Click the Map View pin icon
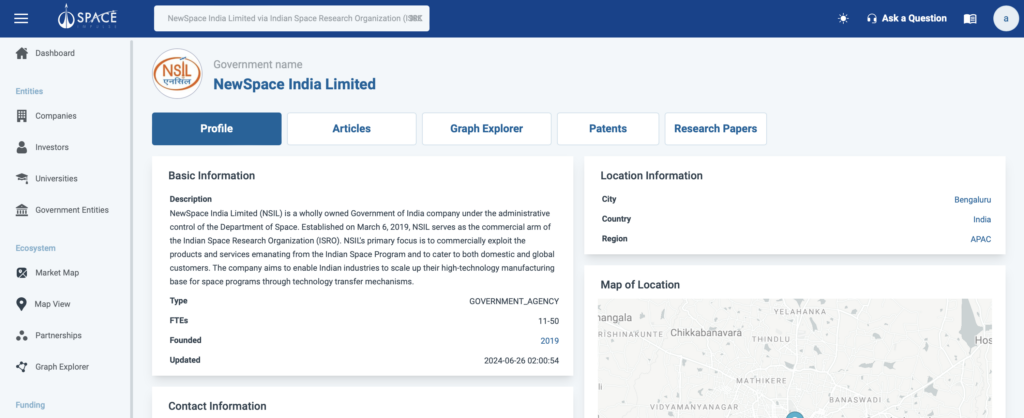 click(22, 304)
